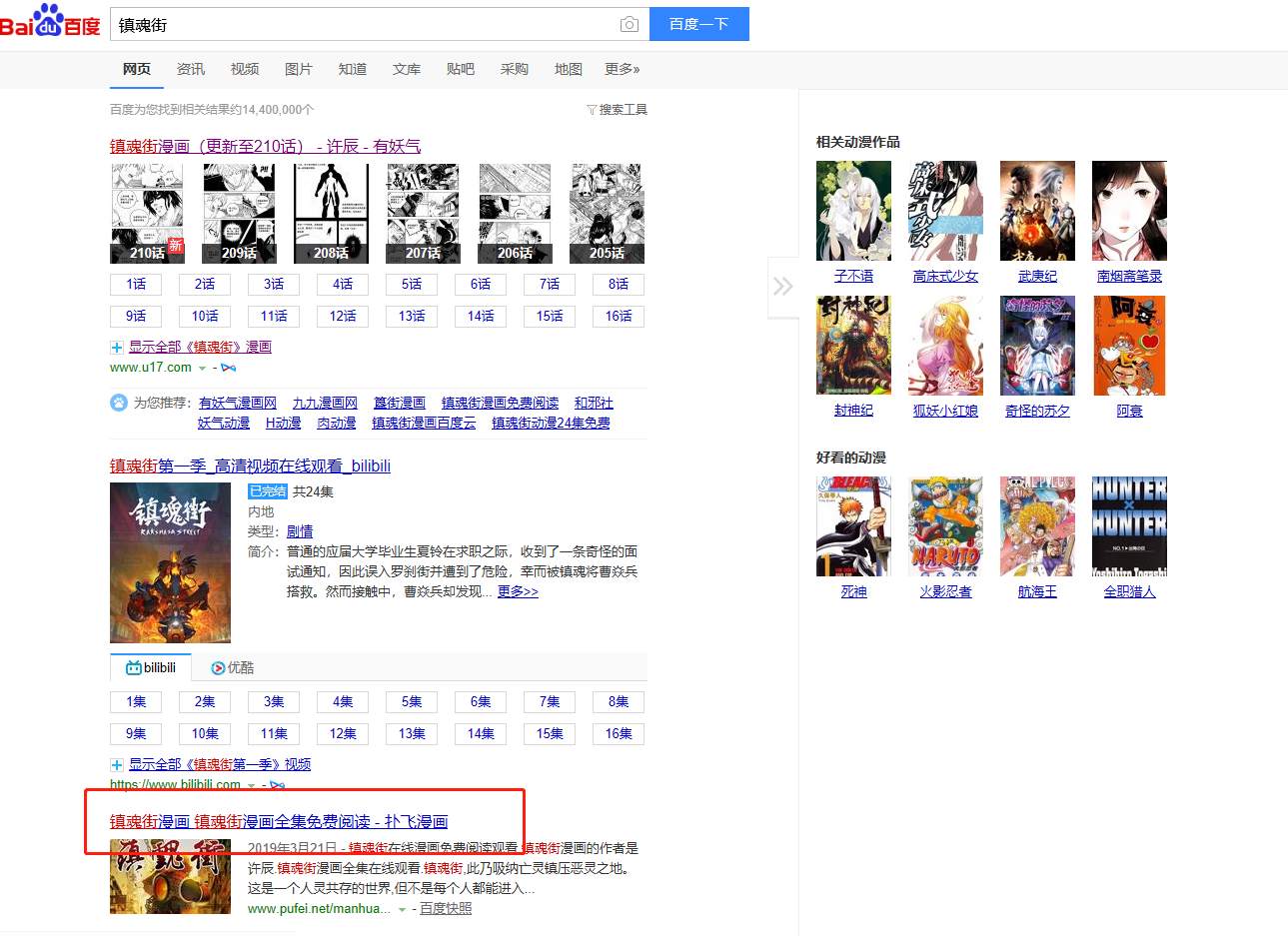Switch to the 文库 tab
This screenshot has height=936, width=1288.
point(407,69)
